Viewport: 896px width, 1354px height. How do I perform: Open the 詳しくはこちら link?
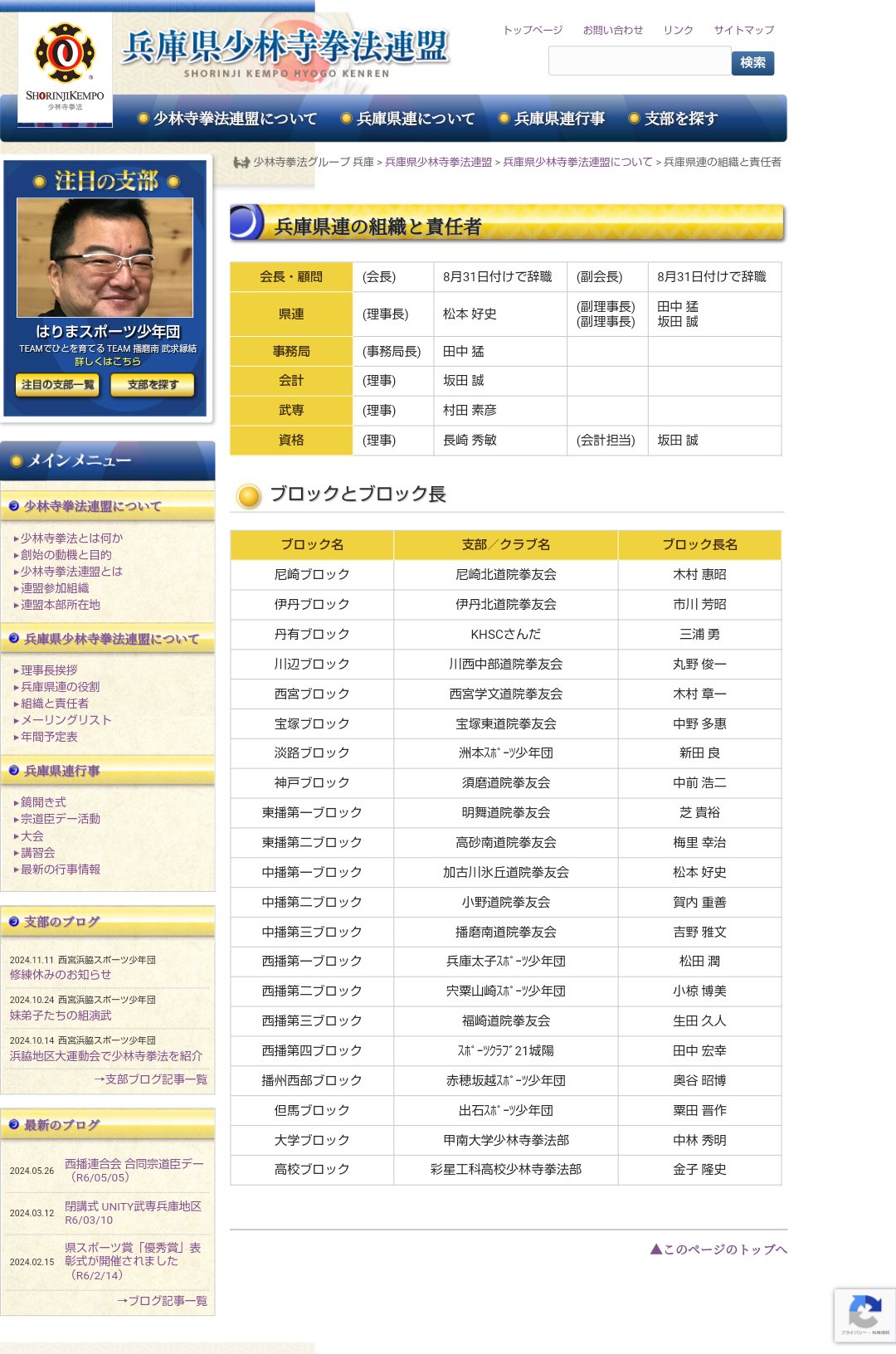click(108, 362)
